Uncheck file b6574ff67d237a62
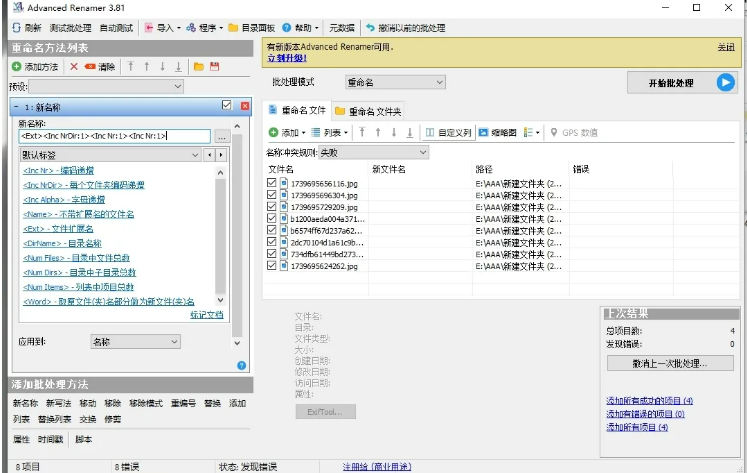747x473 pixels. [272, 230]
